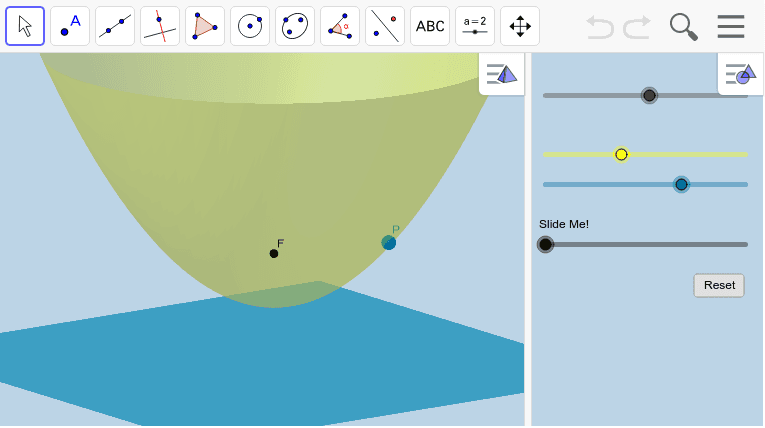The width and height of the screenshot is (765, 428).
Task: Open the search magnifier
Action: click(684, 26)
